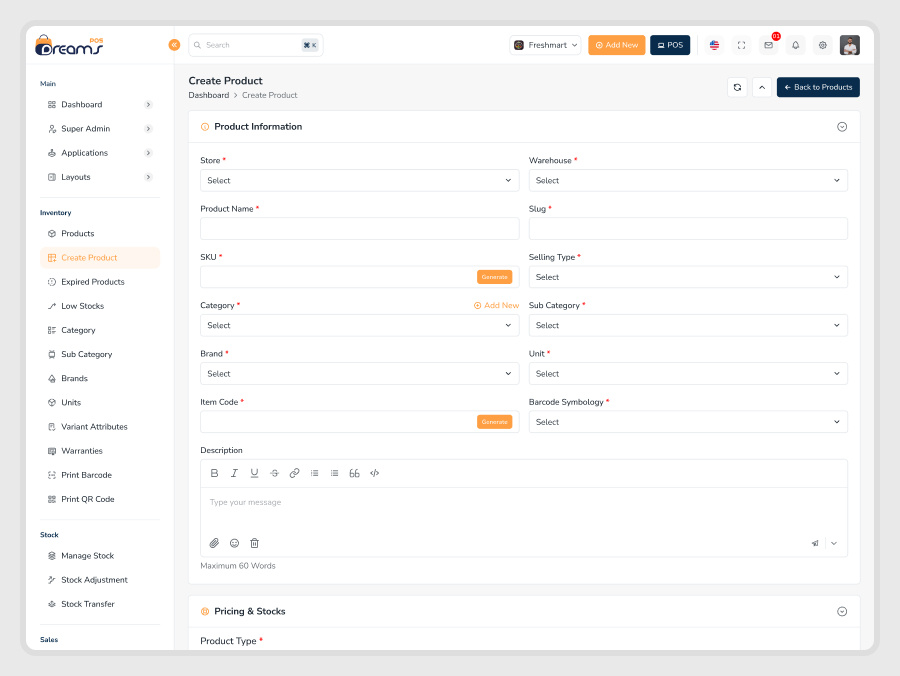Open the emoji picker in the description editor
Viewport: 900px width, 676px height.
[x=234, y=542]
